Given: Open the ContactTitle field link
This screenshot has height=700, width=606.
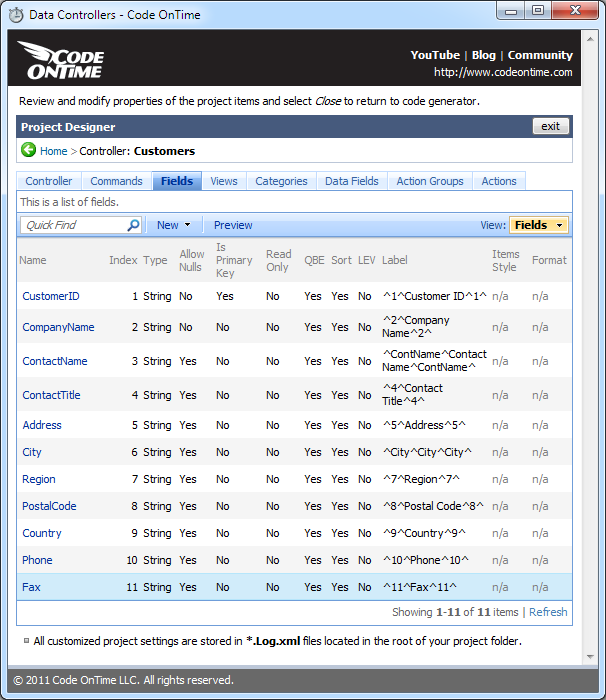Looking at the screenshot, I should click(x=51, y=395).
